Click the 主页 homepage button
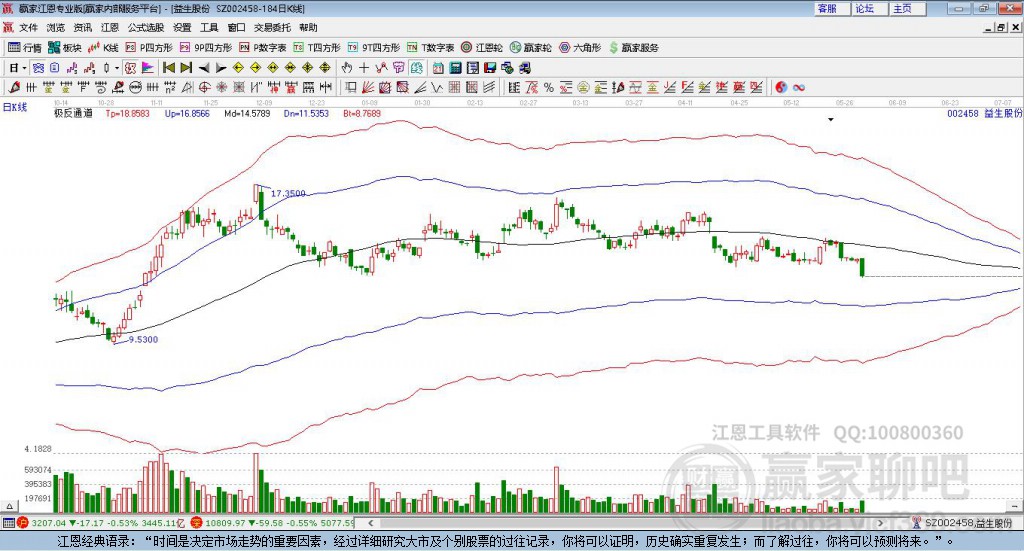1024x551 pixels. click(907, 8)
